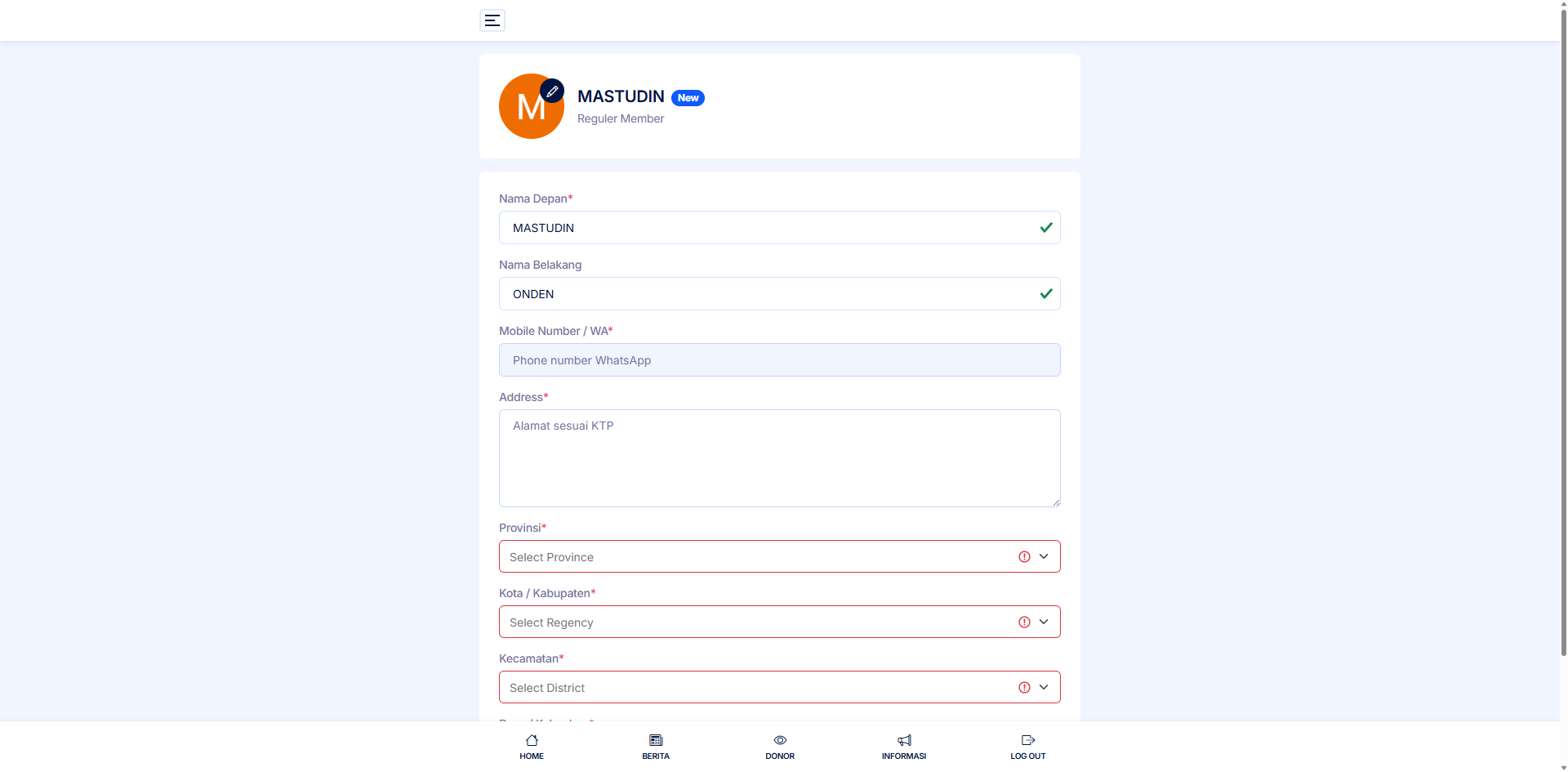The image size is (1568, 772).
Task: Focus the Phone number WhatsApp field
Action: (x=779, y=360)
